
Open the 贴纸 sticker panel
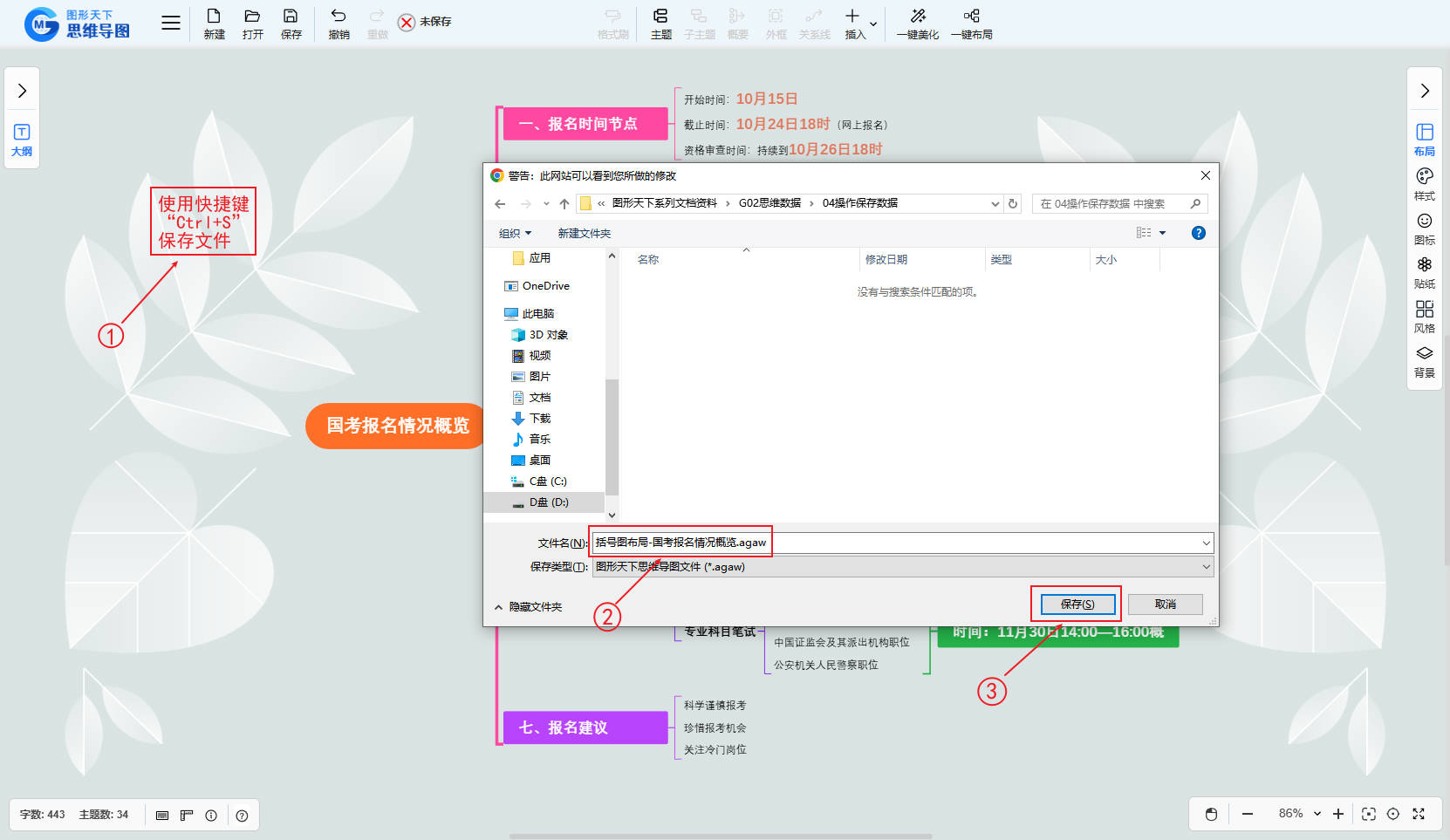click(1424, 272)
